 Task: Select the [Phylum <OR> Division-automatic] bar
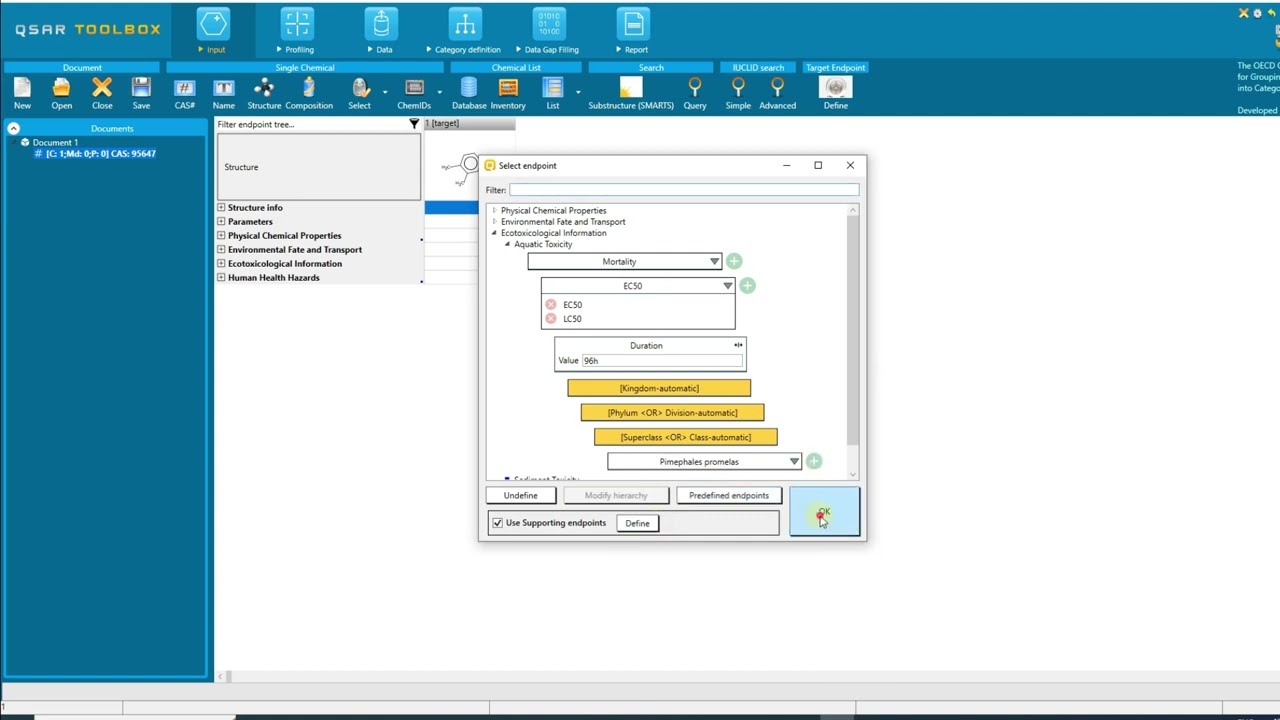672,412
